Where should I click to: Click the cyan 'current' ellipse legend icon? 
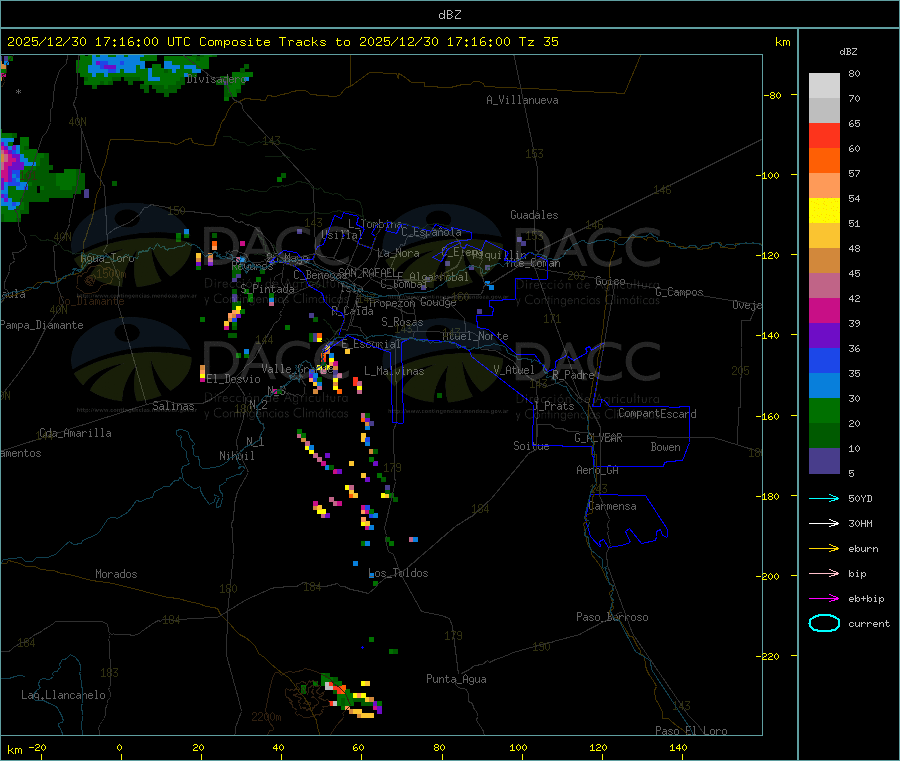[824, 623]
